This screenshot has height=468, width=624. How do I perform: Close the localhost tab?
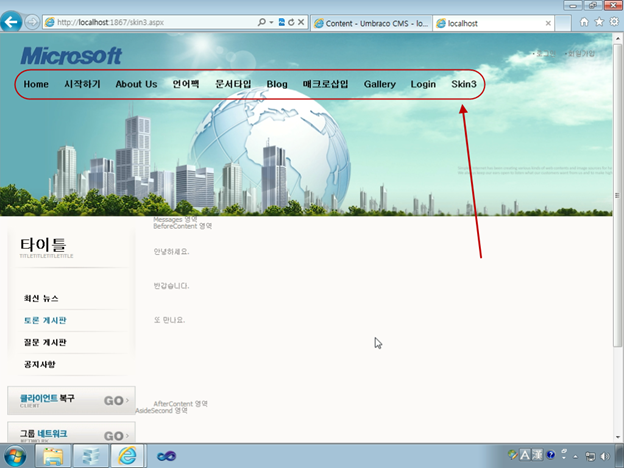click(548, 23)
